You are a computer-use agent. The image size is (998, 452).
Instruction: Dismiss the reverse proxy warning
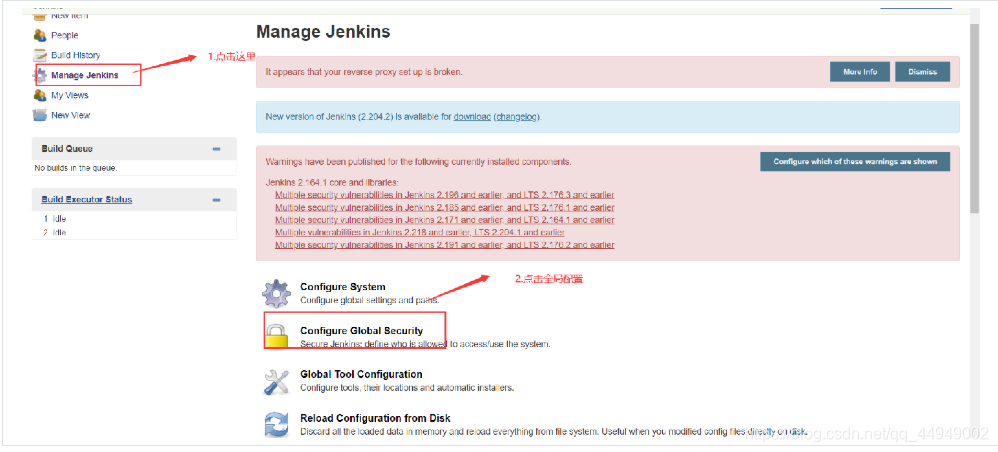(922, 72)
